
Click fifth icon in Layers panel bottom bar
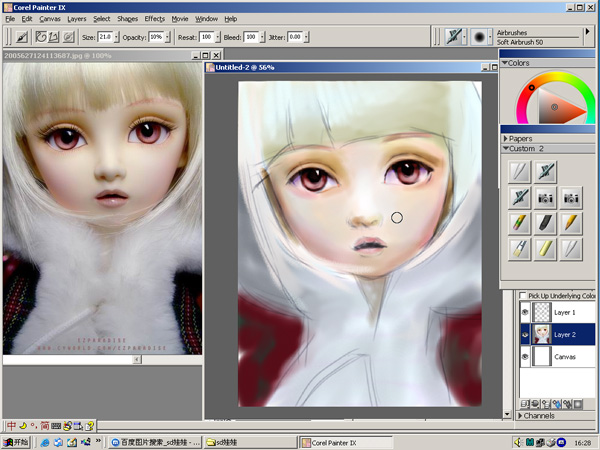pyautogui.click(x=567, y=404)
